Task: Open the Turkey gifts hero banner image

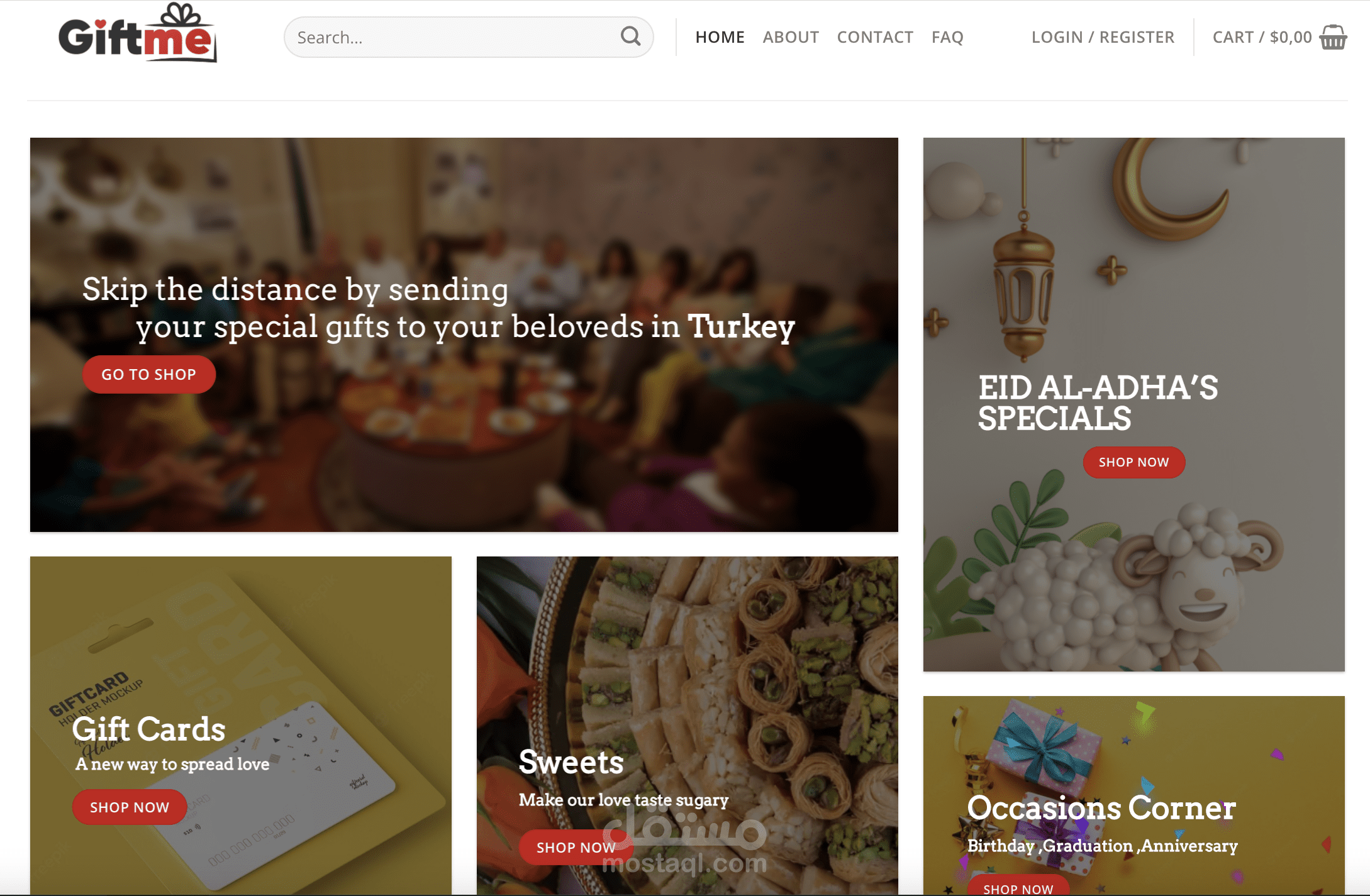Action: [464, 335]
